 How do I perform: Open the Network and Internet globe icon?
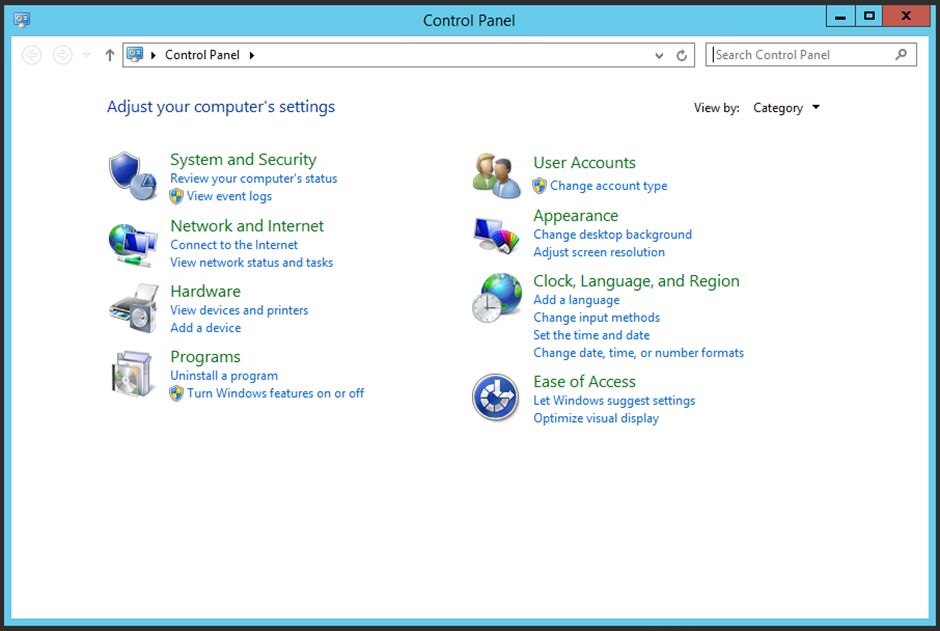[x=133, y=244]
